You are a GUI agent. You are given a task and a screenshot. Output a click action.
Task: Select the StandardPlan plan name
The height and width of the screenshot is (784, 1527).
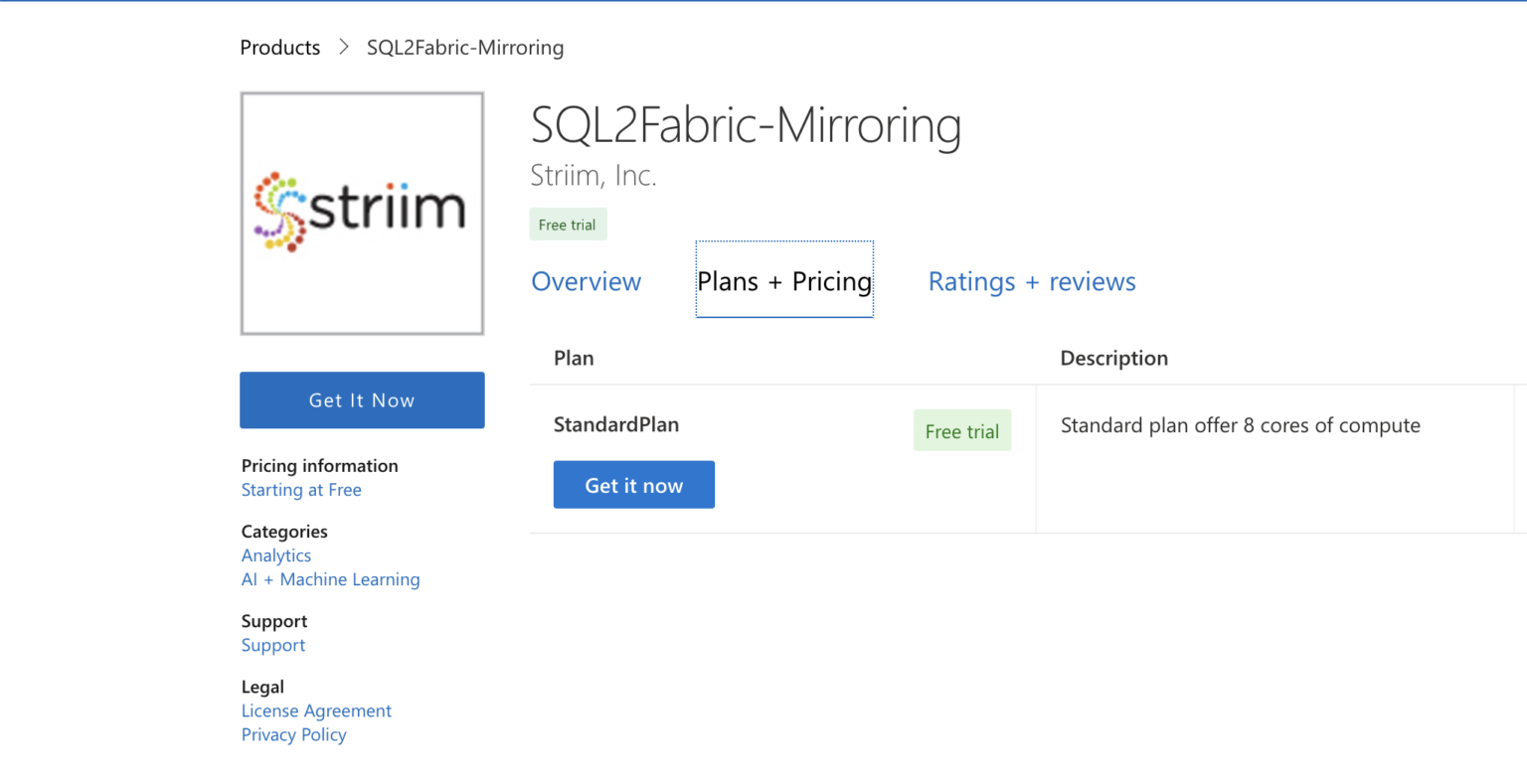[615, 423]
